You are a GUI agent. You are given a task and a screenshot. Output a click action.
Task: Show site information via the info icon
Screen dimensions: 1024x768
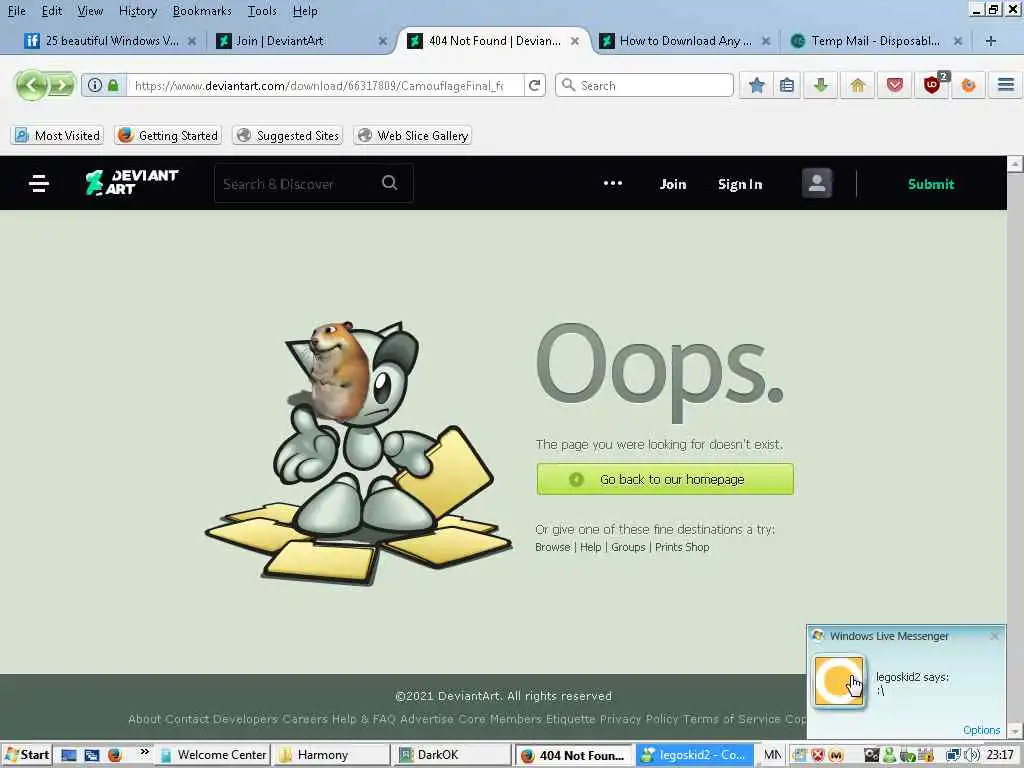95,85
